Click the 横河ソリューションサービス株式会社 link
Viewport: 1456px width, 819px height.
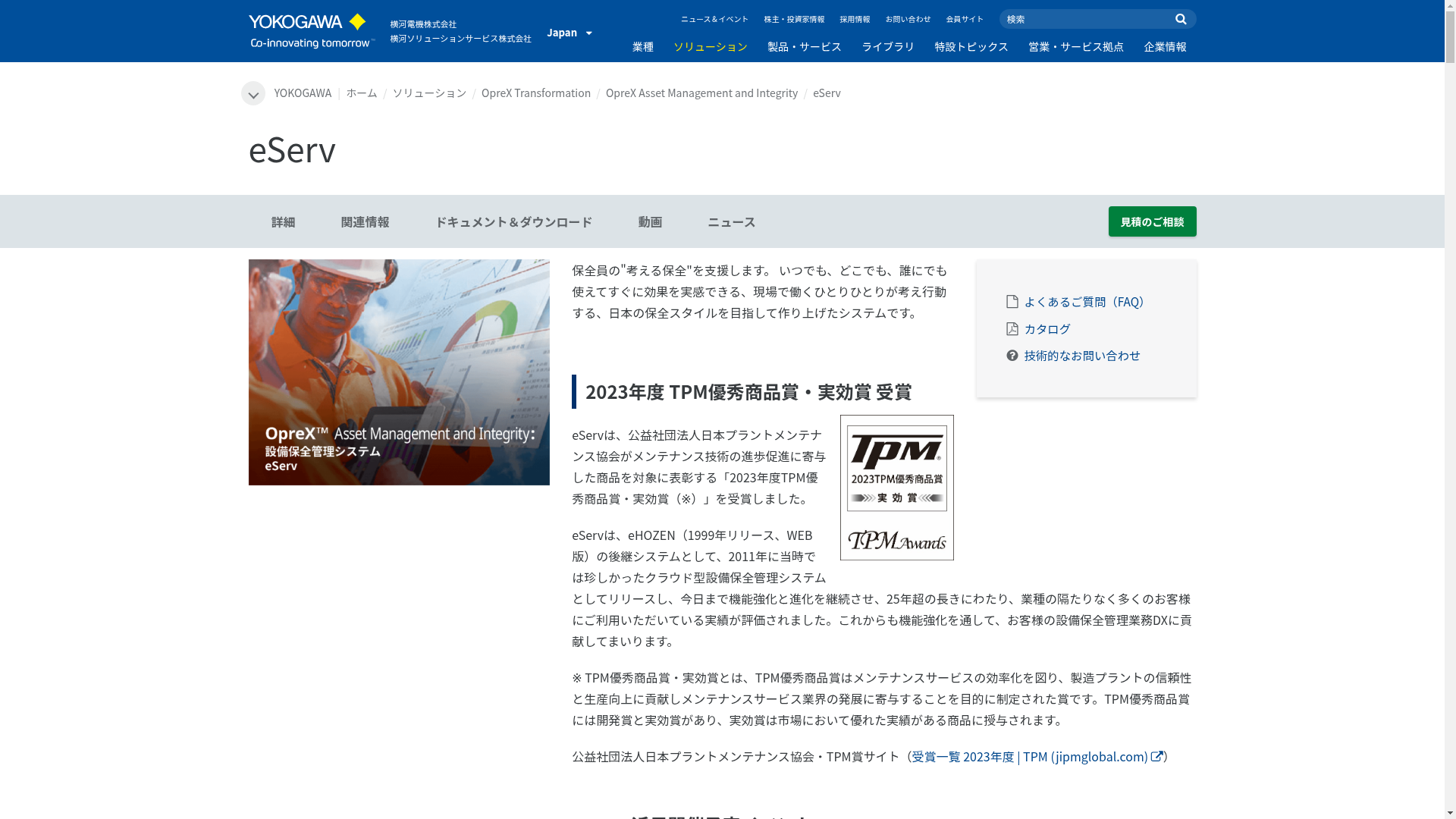pos(460,39)
